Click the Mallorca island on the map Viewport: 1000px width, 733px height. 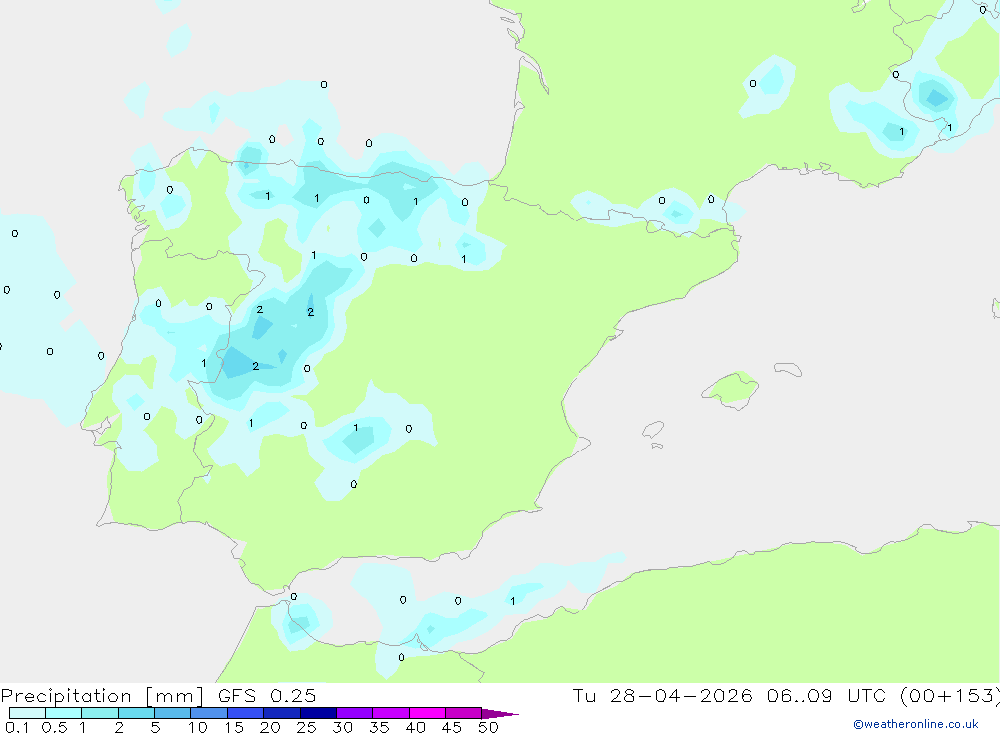732,389
